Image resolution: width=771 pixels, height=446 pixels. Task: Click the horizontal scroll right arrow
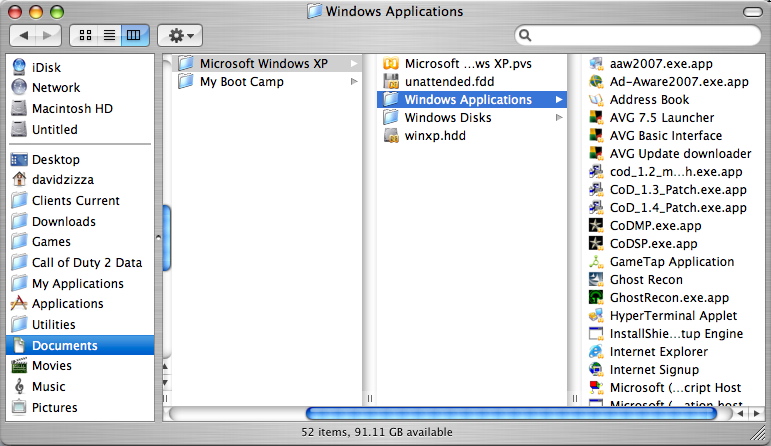(757, 414)
